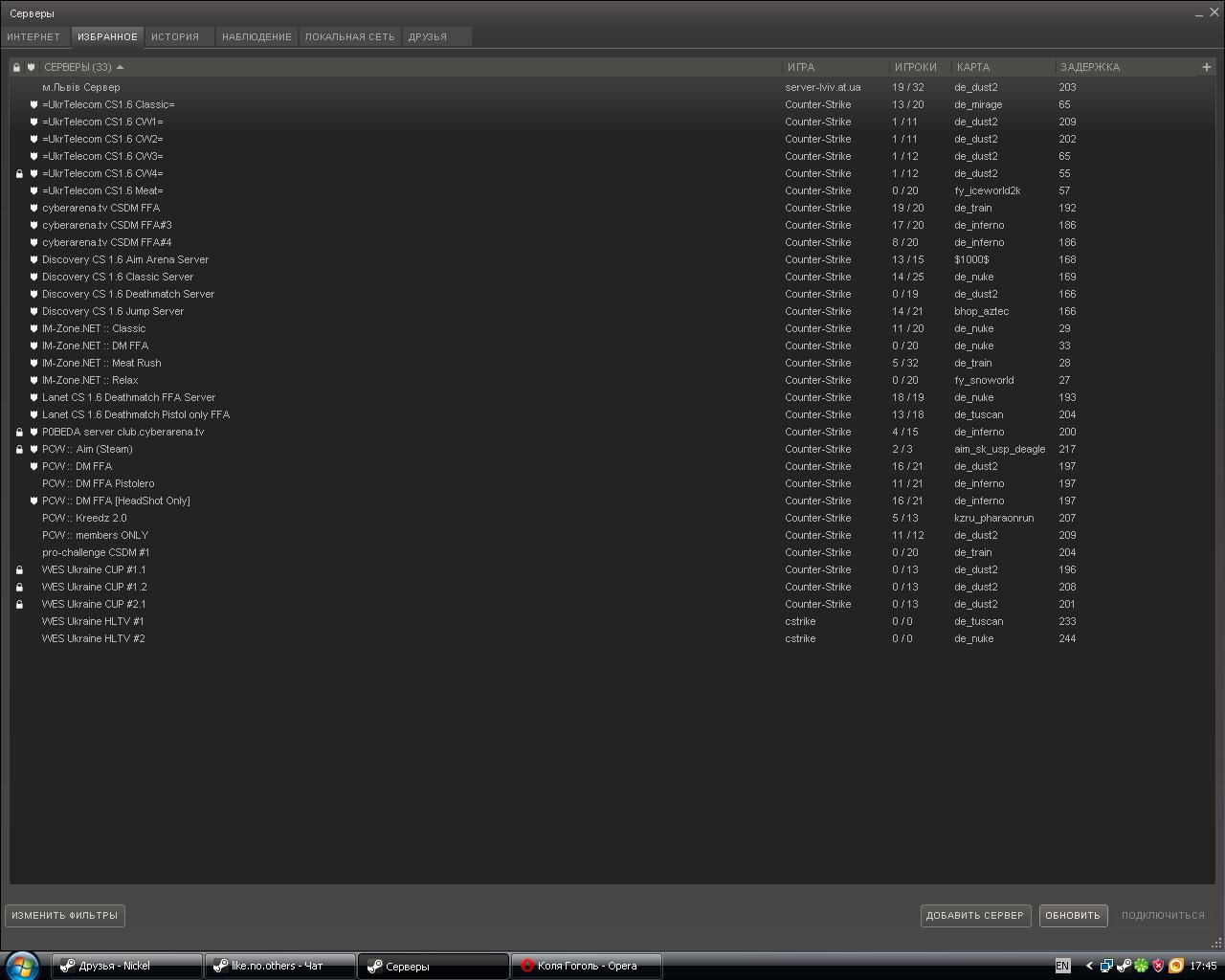Click the server-lviv.at.ua game cell
1225x980 pixels.
tap(823, 87)
